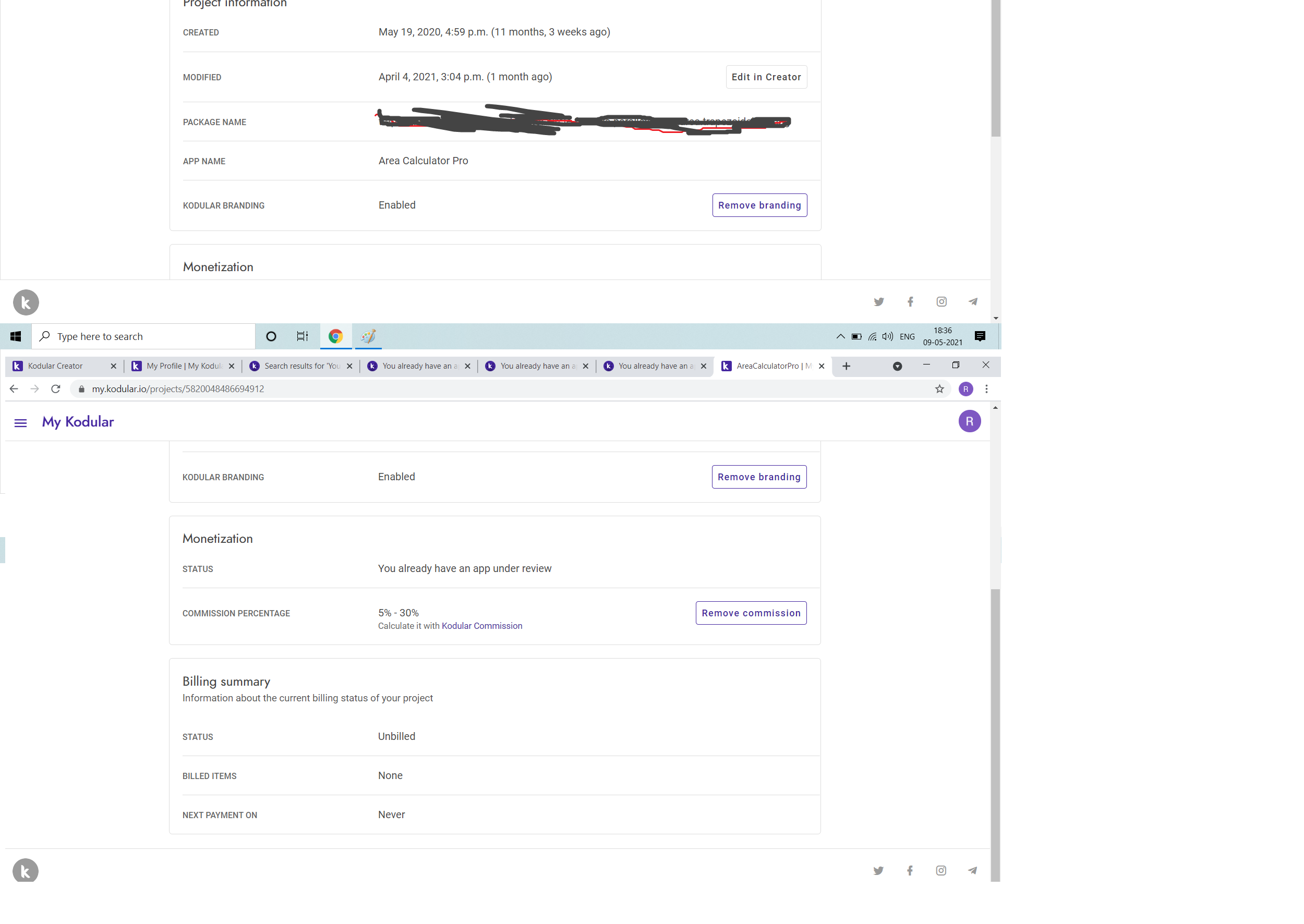Click the Facebook icon in lower footer
This screenshot has width=1304, height=924.
(910, 871)
